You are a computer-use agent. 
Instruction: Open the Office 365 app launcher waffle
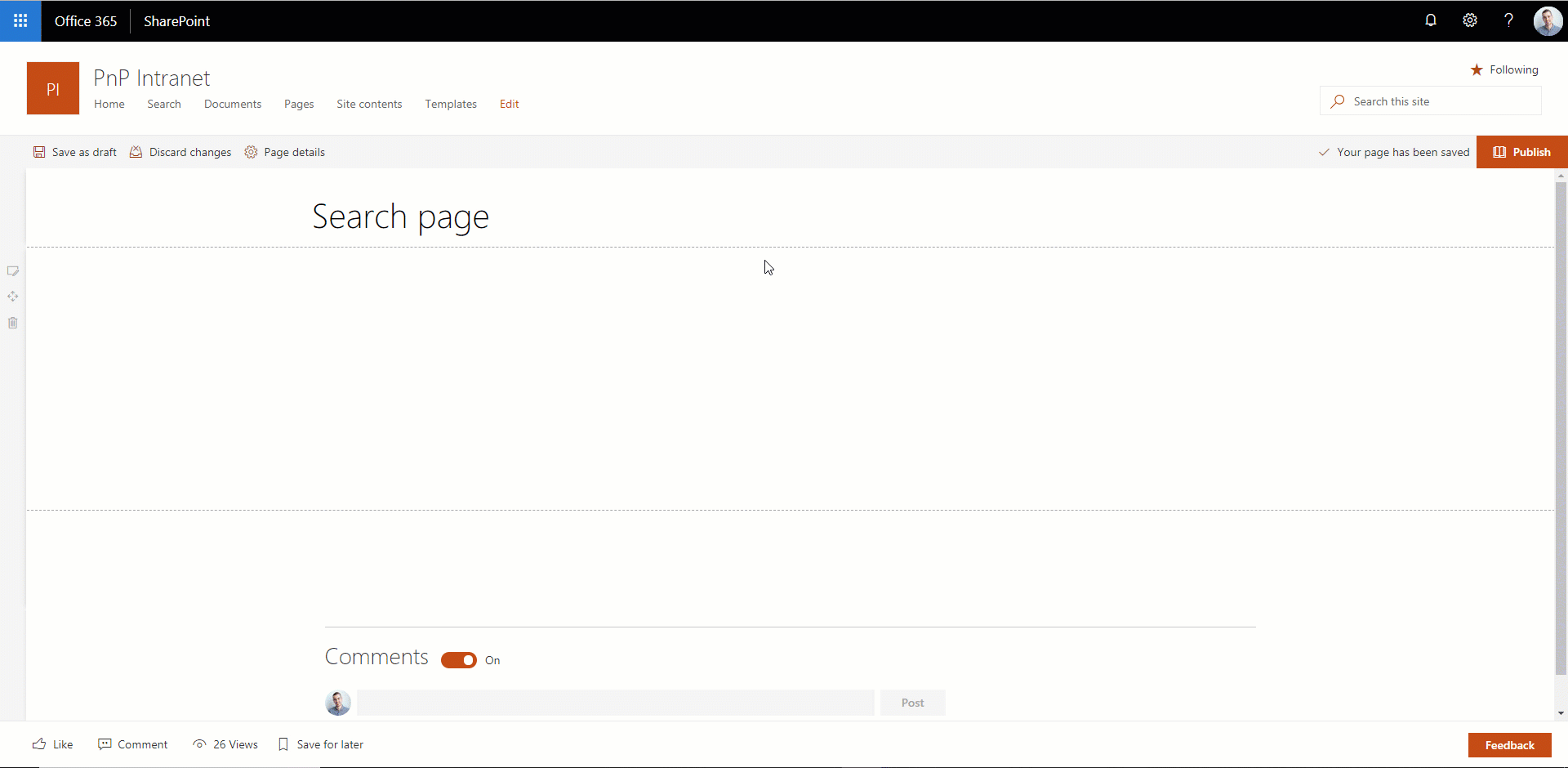coord(20,20)
